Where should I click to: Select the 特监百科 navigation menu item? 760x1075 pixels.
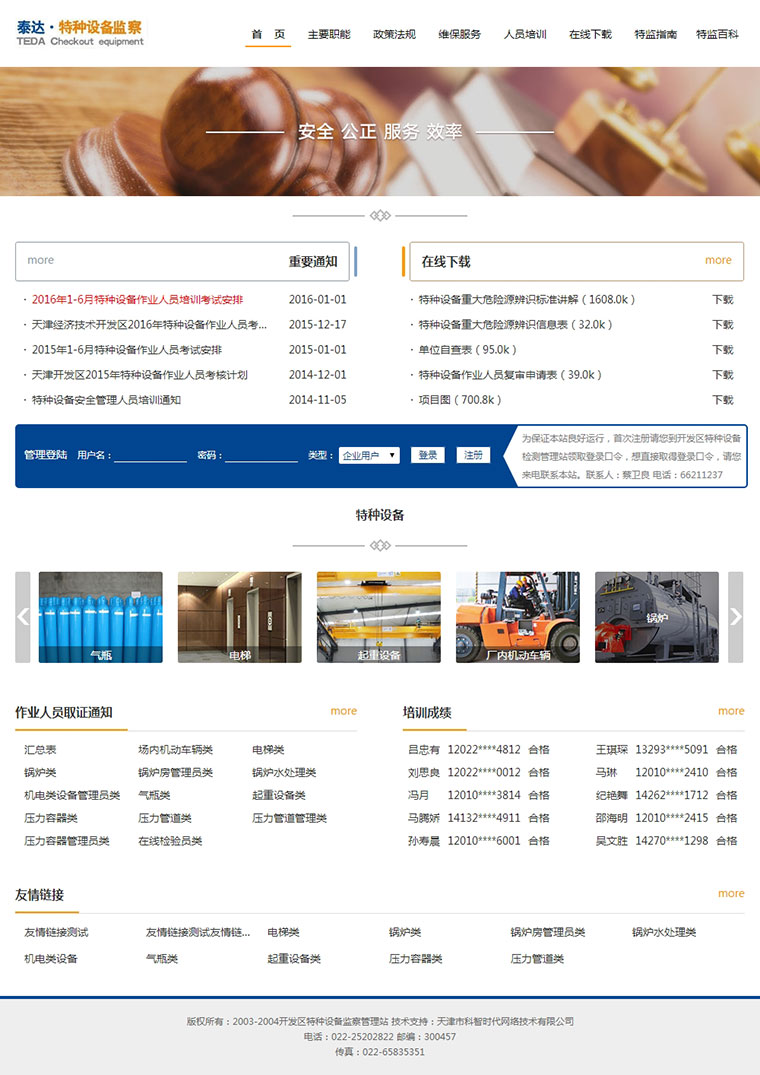coord(718,34)
